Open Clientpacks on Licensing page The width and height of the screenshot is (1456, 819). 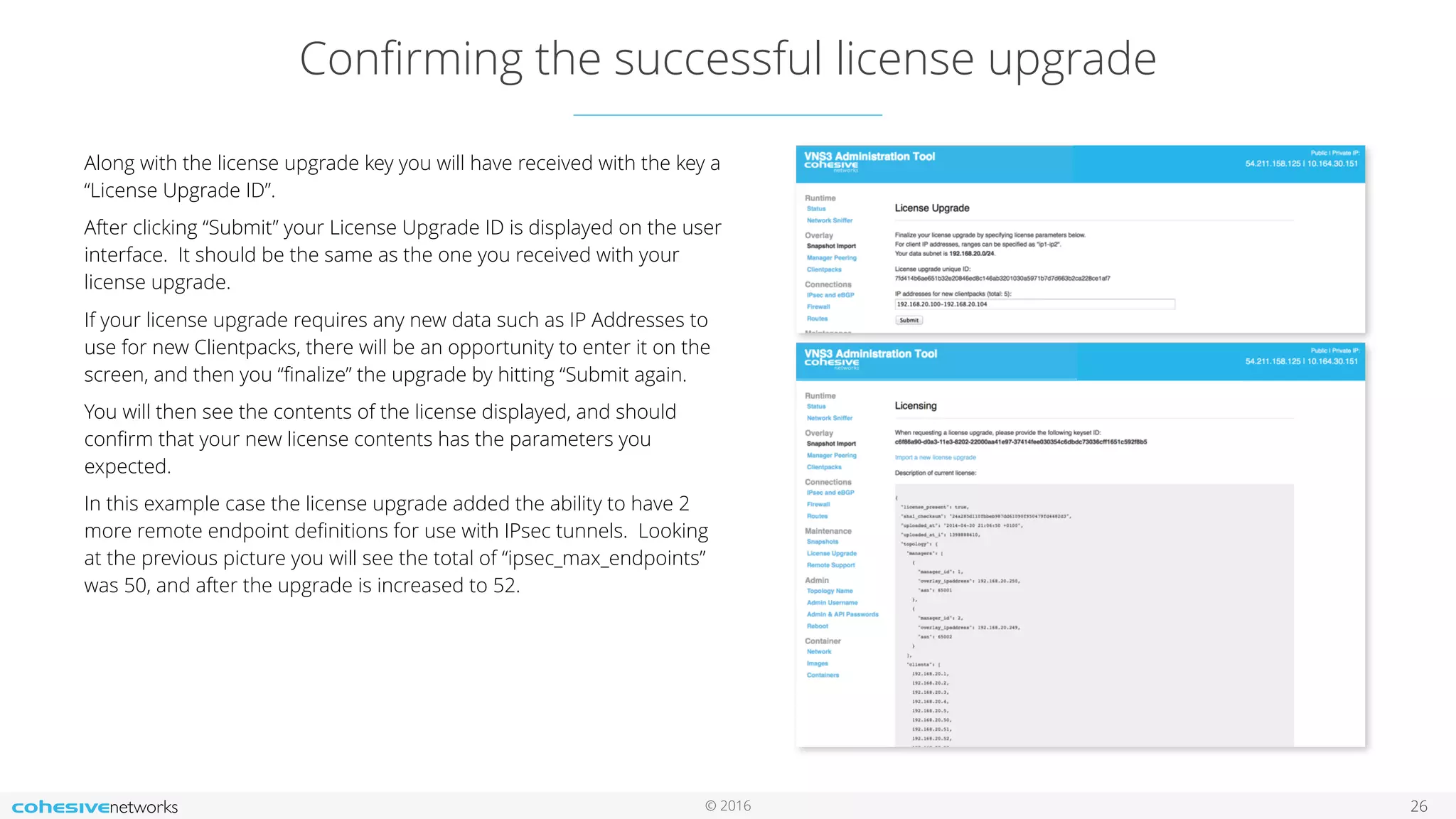tap(824, 467)
